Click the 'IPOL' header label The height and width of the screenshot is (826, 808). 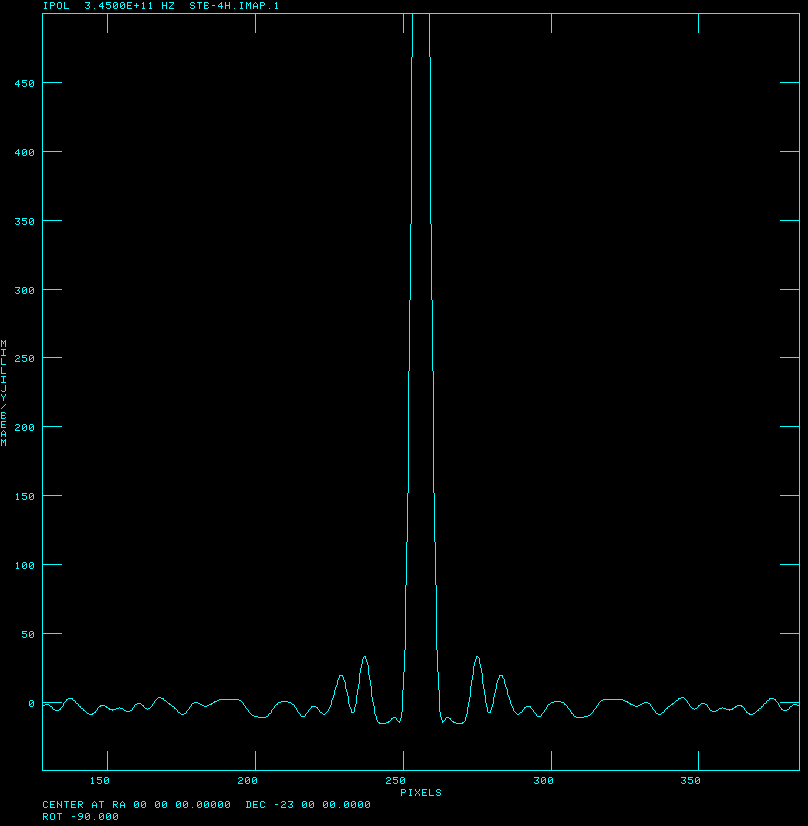[x=56, y=6]
